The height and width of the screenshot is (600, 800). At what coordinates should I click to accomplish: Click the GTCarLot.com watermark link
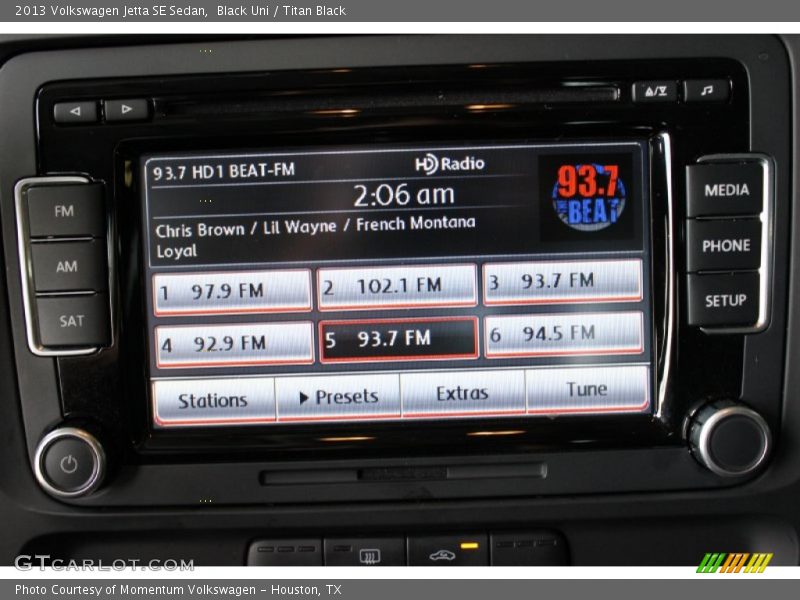click(x=104, y=564)
